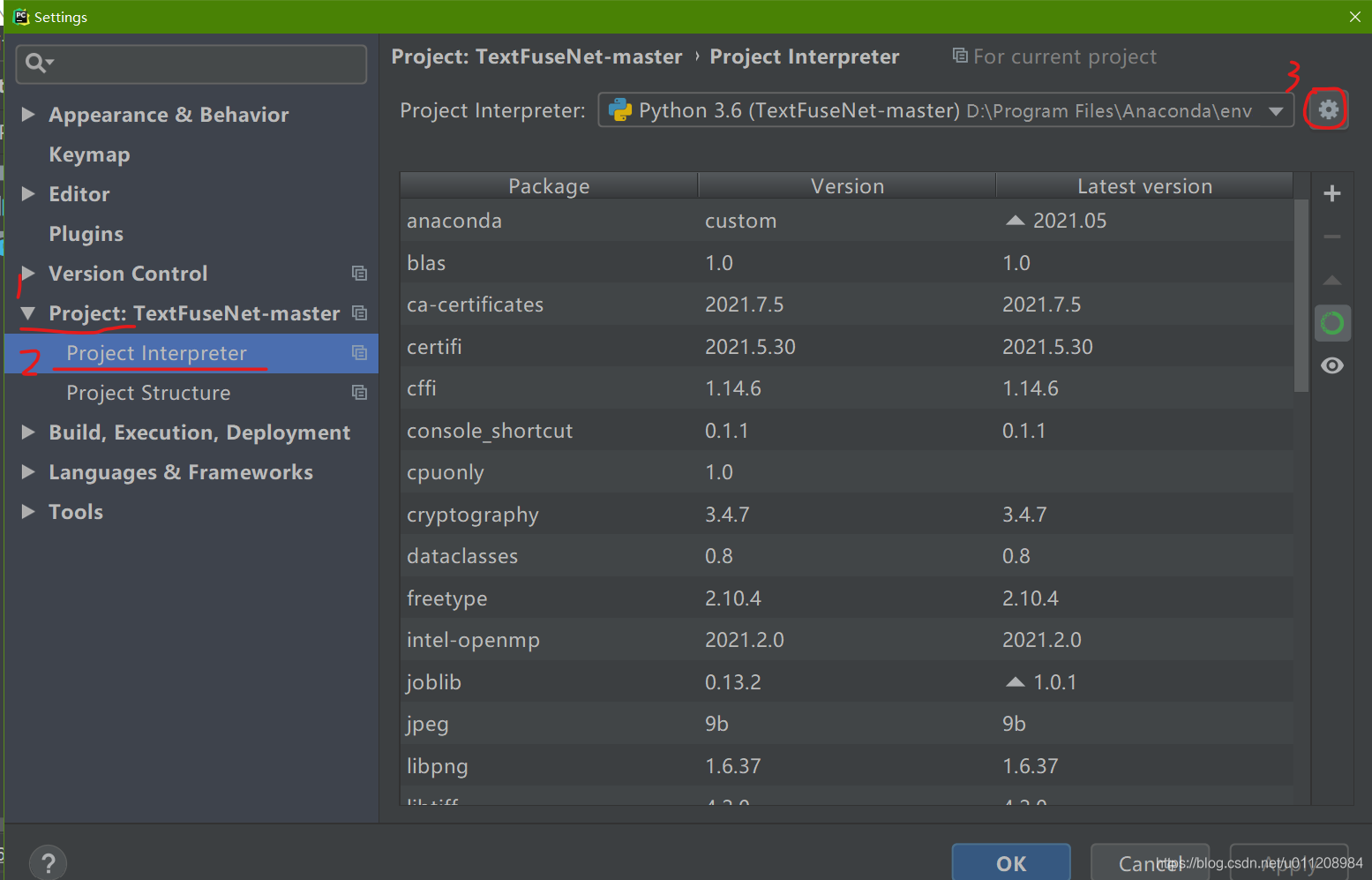Expand the Tools section arrow
Viewport: 1372px width, 880px height.
(x=28, y=512)
